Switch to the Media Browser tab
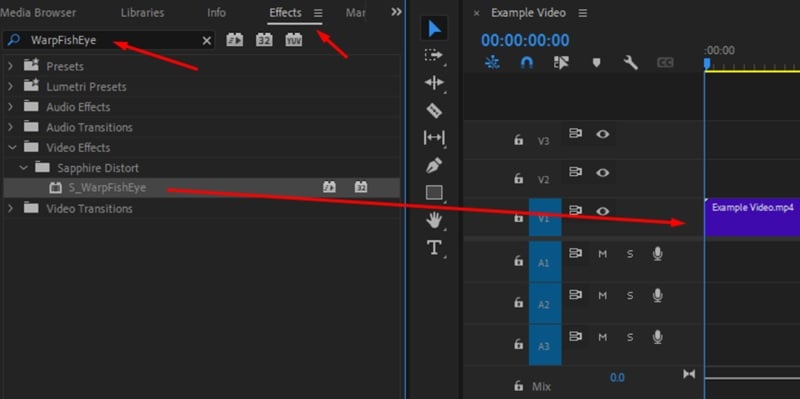 38,13
